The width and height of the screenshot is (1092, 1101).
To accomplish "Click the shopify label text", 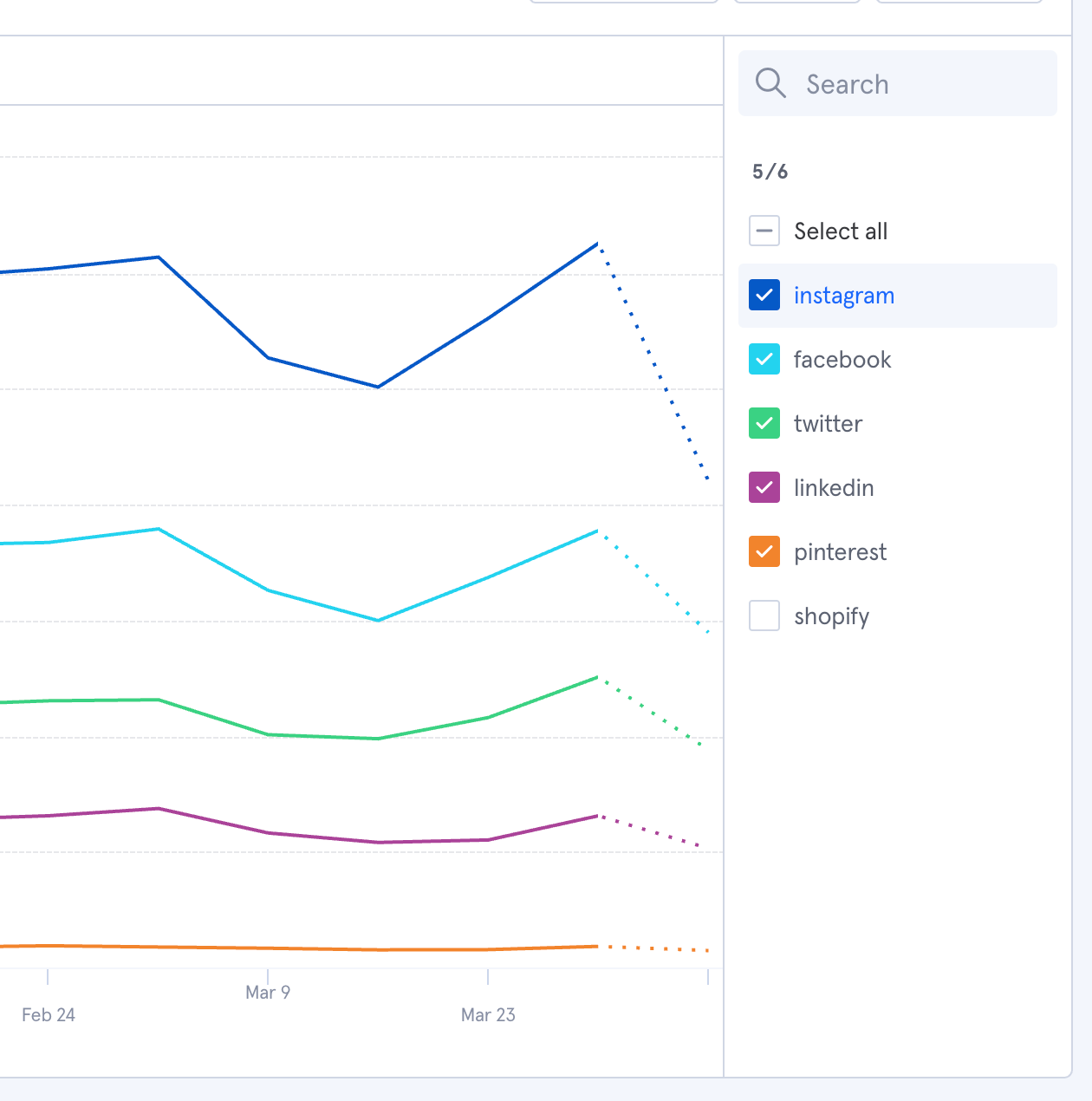I will [x=831, y=616].
